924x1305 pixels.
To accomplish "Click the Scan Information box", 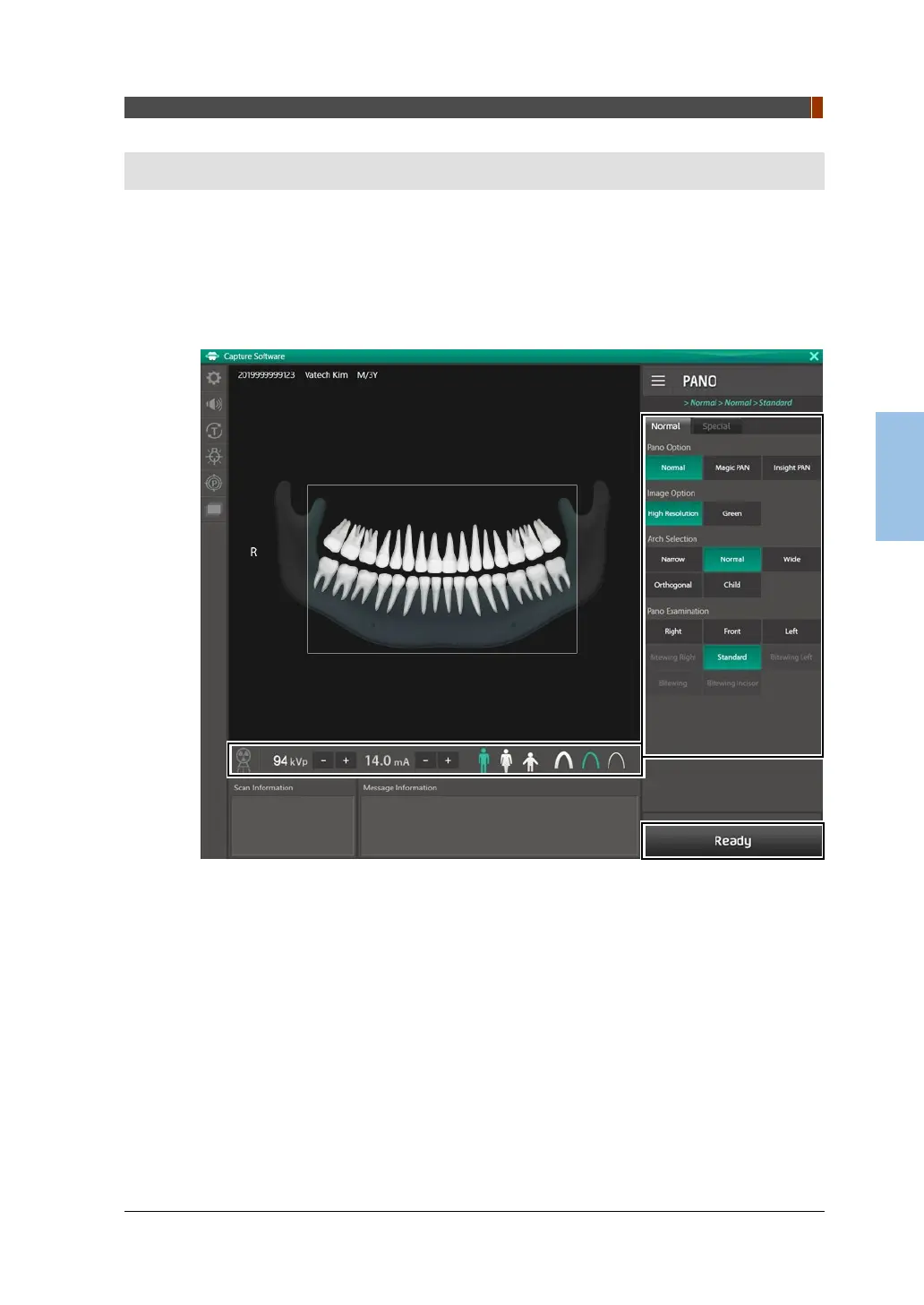I will pyautogui.click(x=293, y=825).
